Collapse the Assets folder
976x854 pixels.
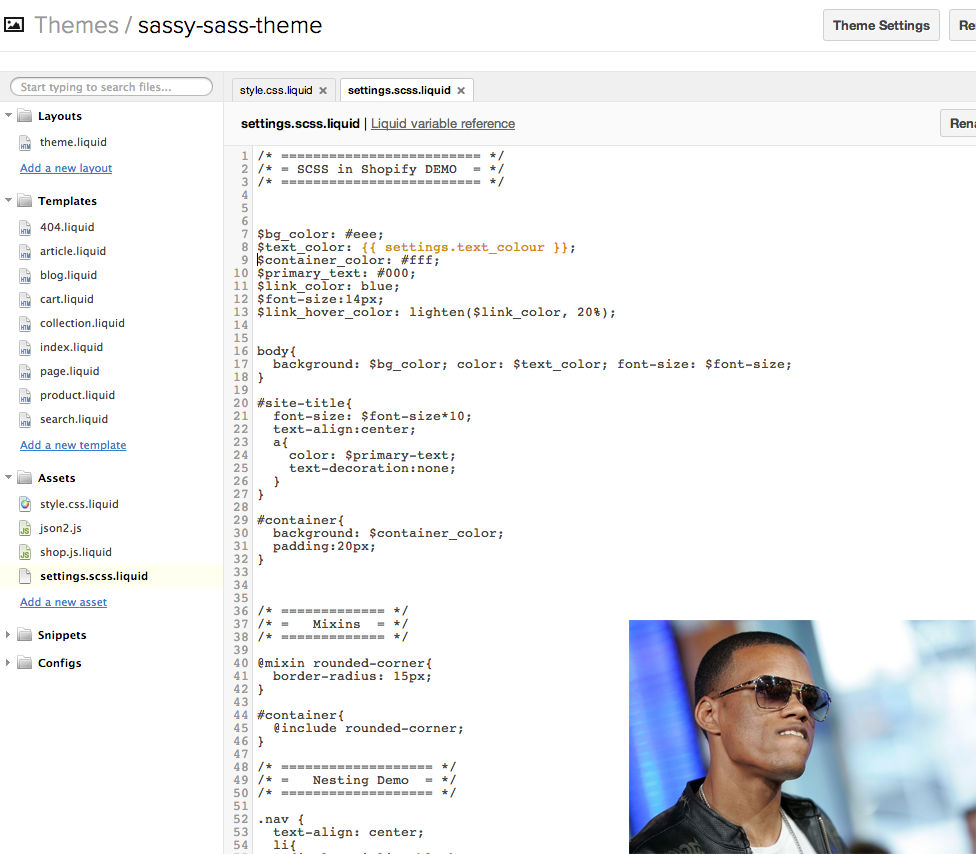[9, 478]
